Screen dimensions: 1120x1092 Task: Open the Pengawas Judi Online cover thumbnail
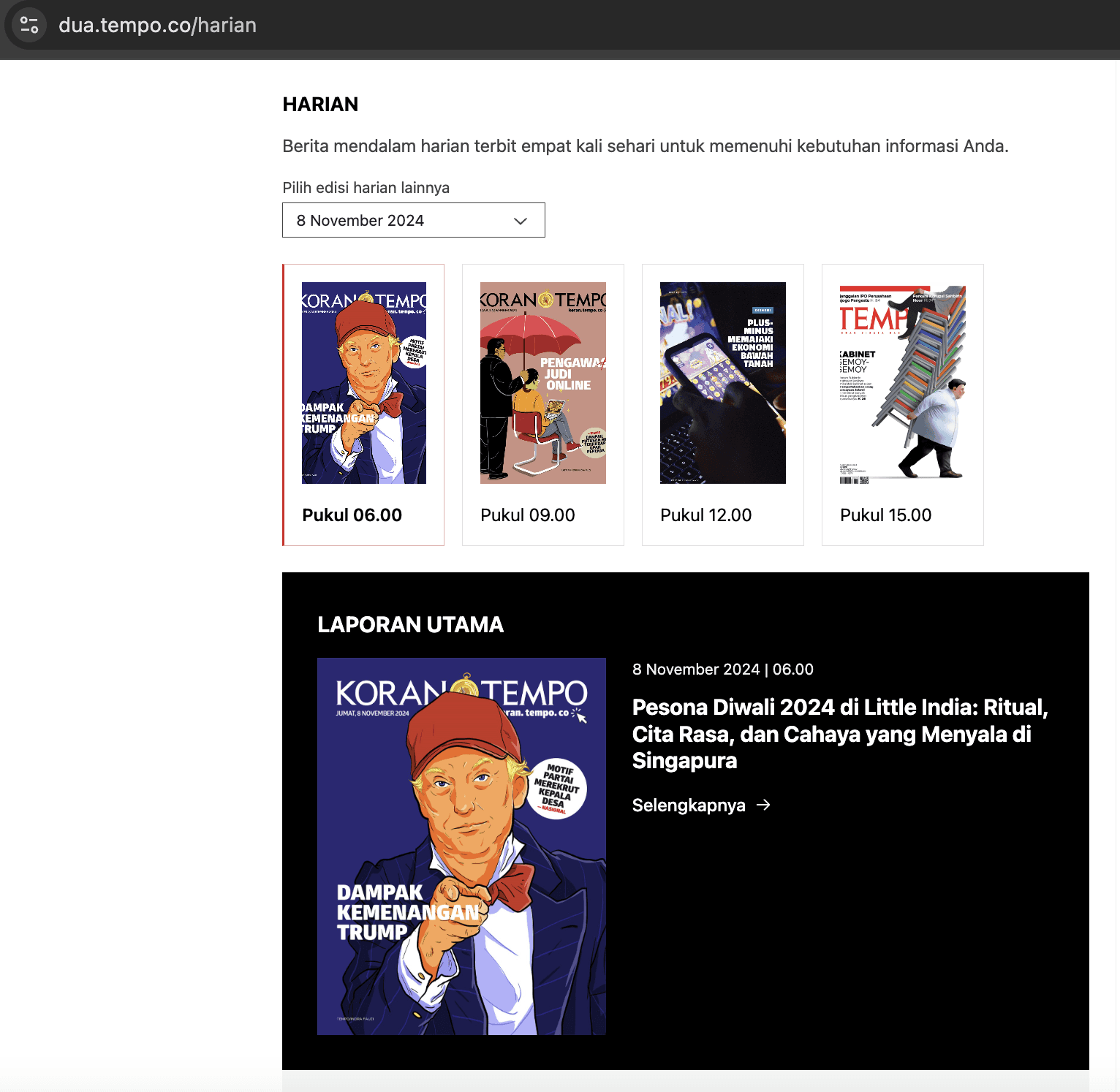click(x=543, y=383)
